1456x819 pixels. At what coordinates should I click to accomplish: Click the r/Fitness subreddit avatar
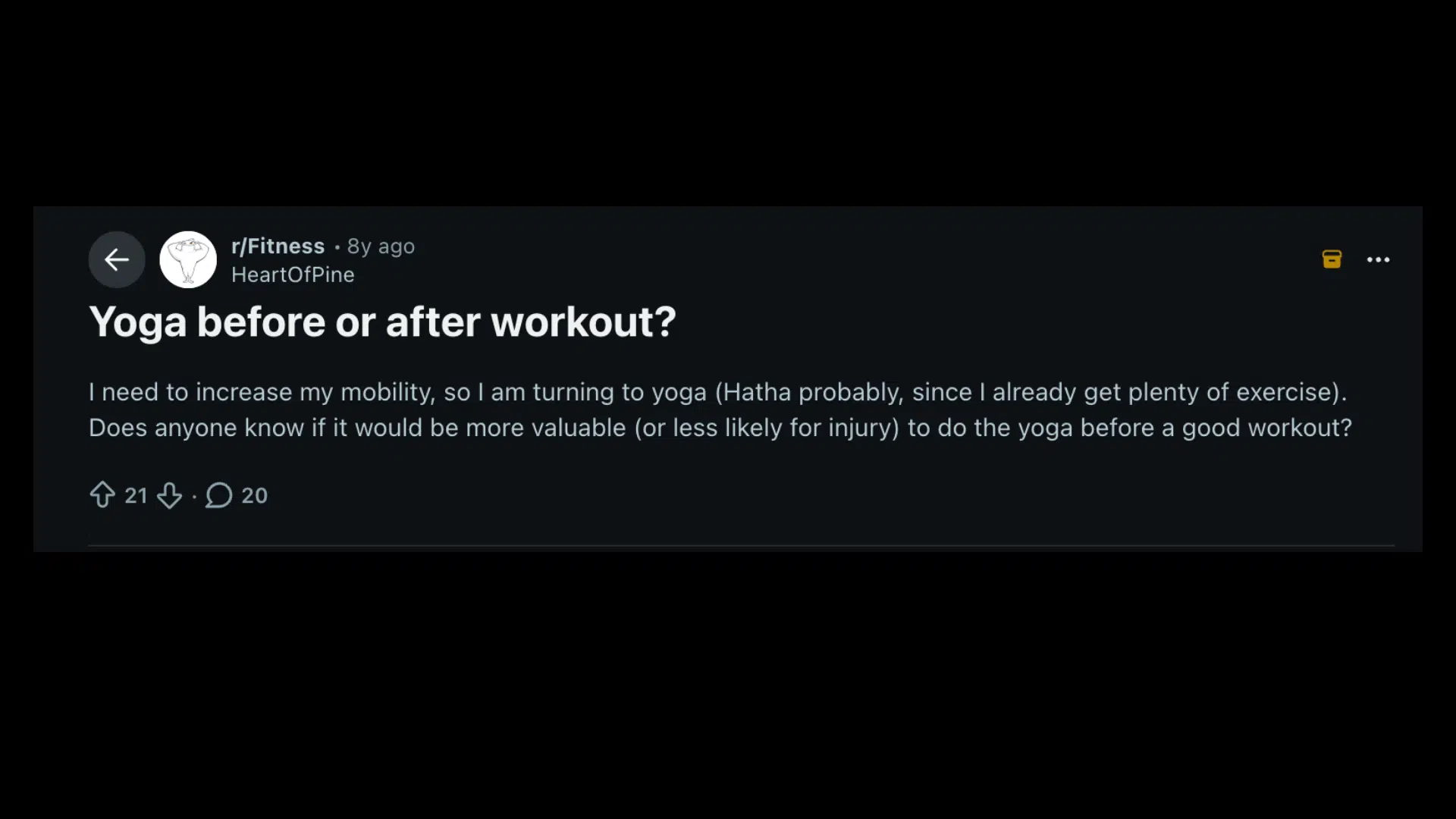[187, 259]
